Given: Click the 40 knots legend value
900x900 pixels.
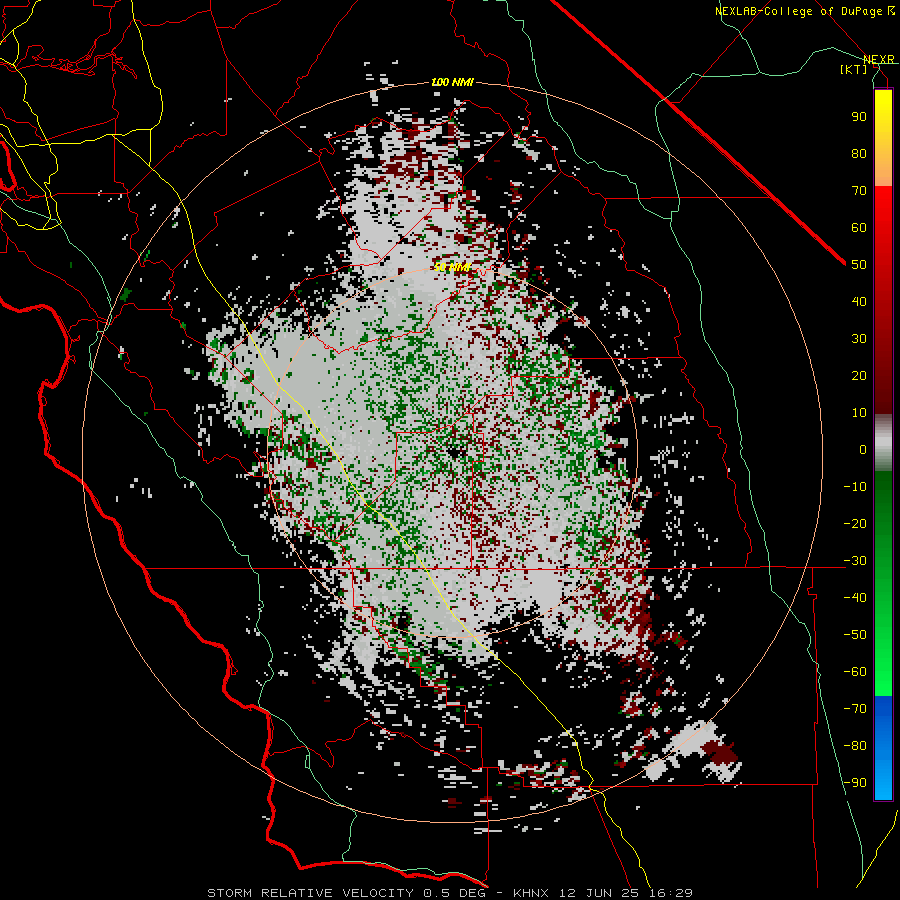Looking at the screenshot, I should [859, 301].
